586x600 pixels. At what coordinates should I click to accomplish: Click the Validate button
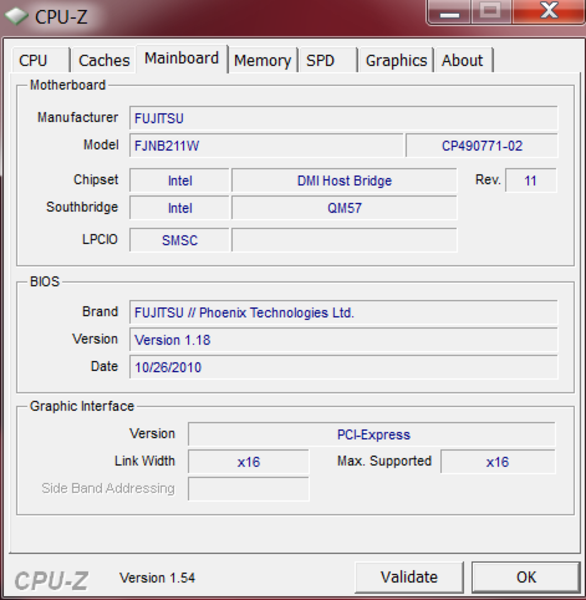click(409, 577)
